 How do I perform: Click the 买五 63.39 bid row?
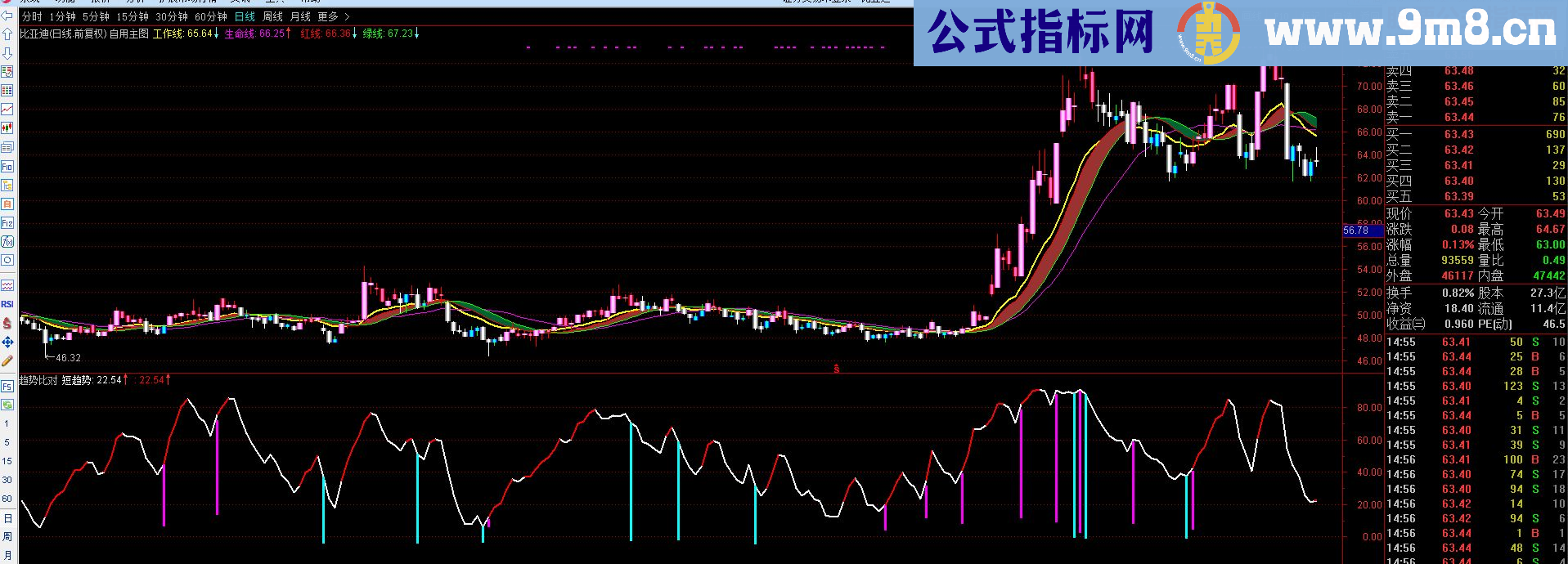(1476, 196)
